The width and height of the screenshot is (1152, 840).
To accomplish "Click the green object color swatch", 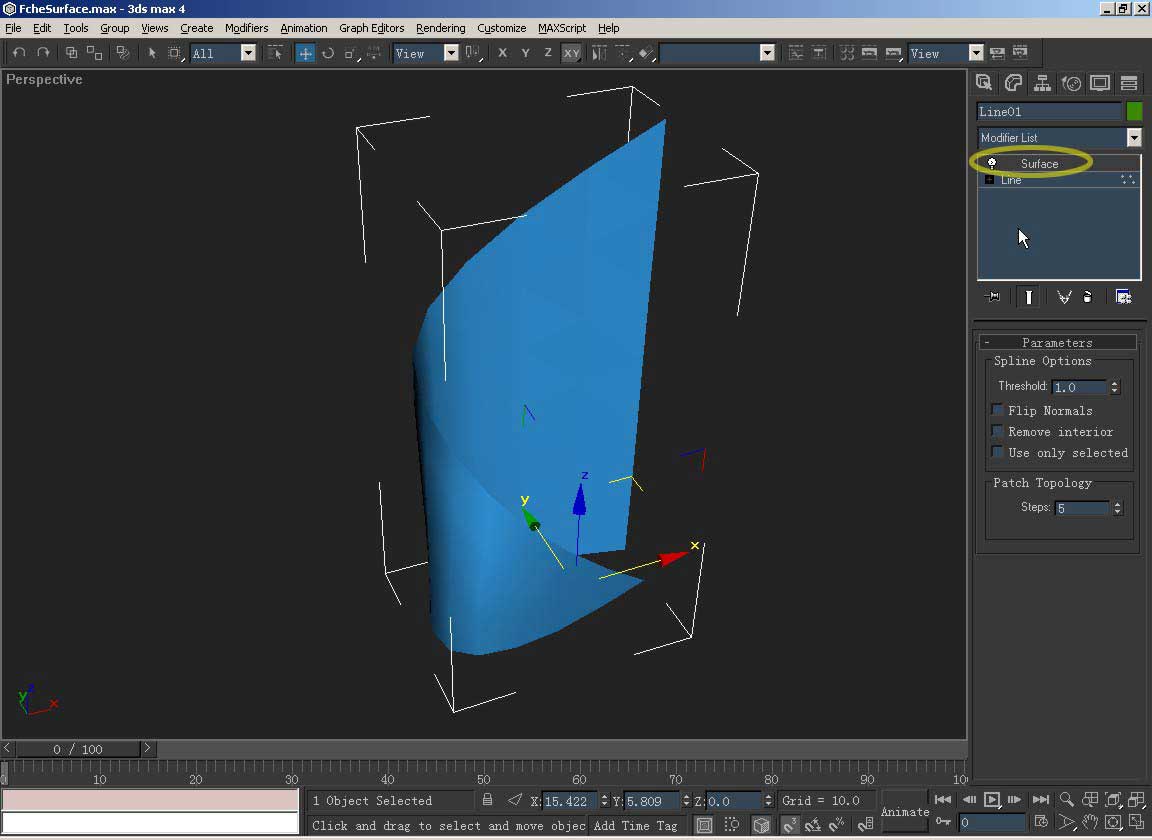I will click(x=1134, y=112).
